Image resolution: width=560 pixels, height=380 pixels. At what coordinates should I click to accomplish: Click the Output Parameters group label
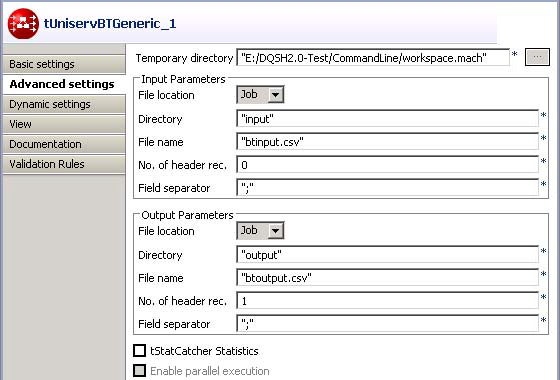[187, 215]
